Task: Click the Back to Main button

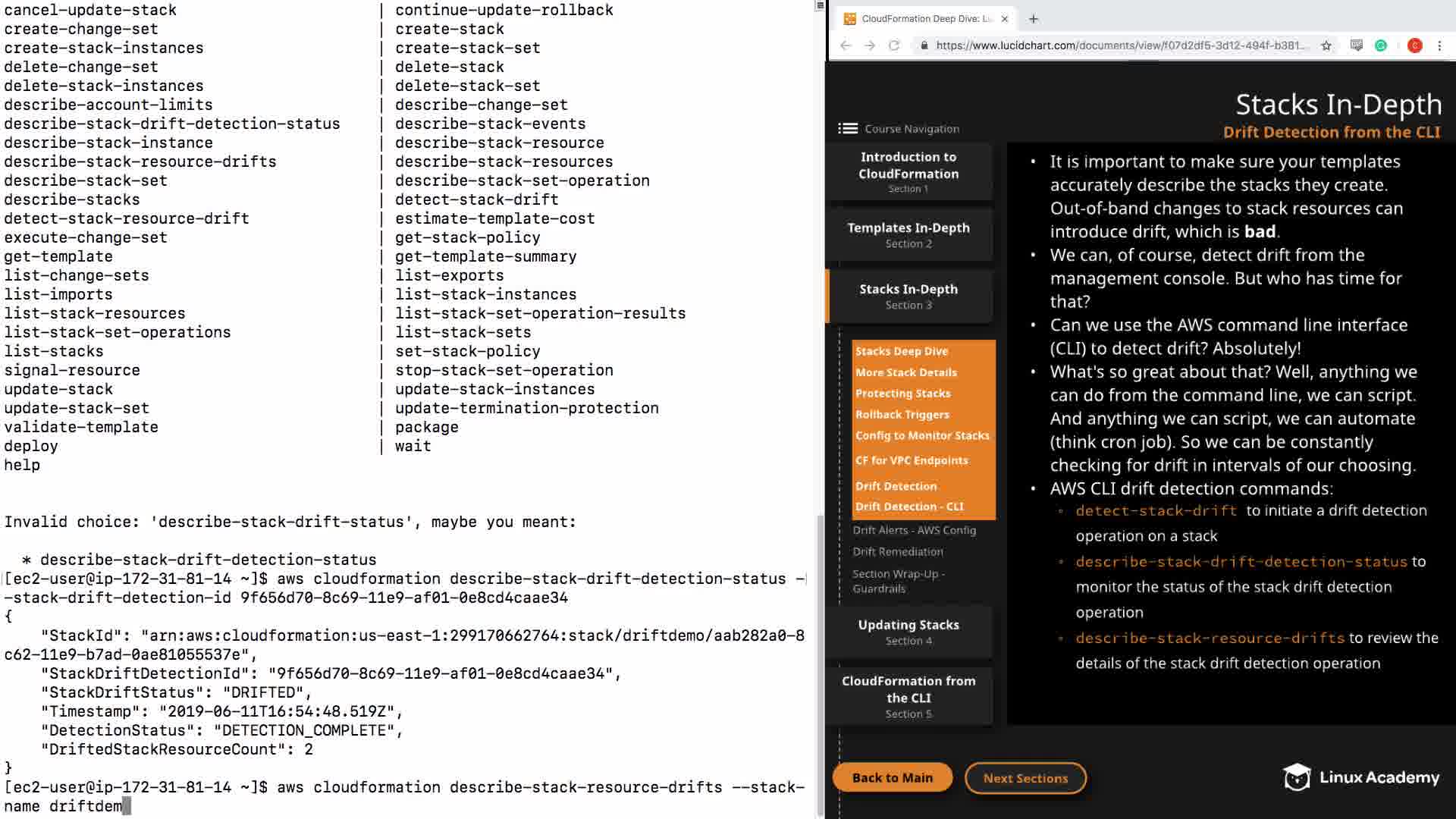Action: coord(892,777)
